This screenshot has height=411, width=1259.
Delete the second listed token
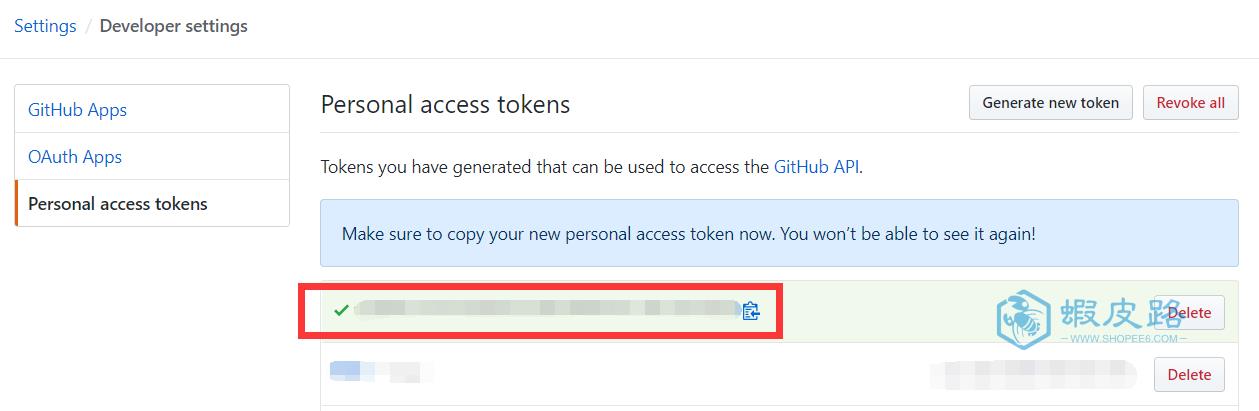[x=1189, y=375]
